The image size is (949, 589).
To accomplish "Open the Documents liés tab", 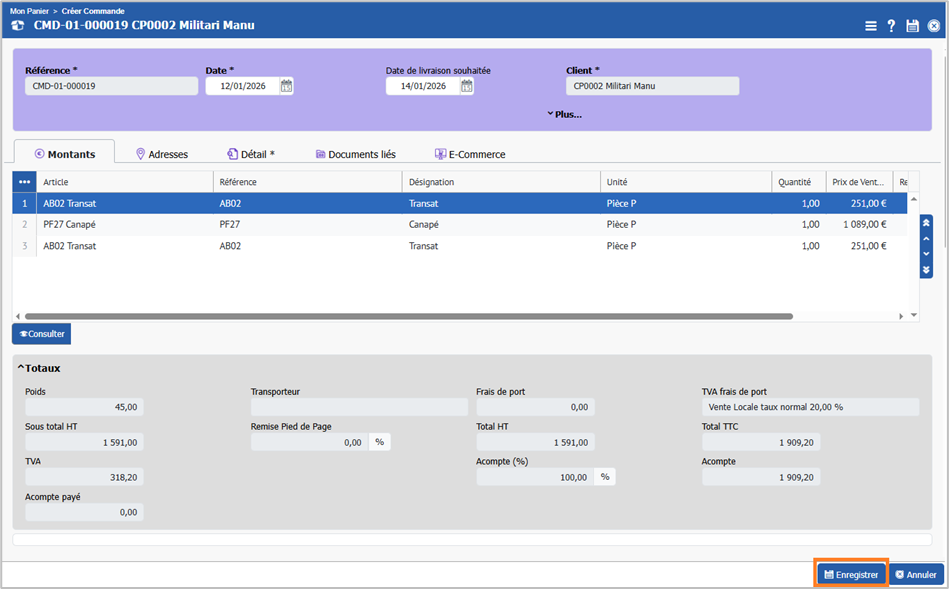I will [x=355, y=154].
